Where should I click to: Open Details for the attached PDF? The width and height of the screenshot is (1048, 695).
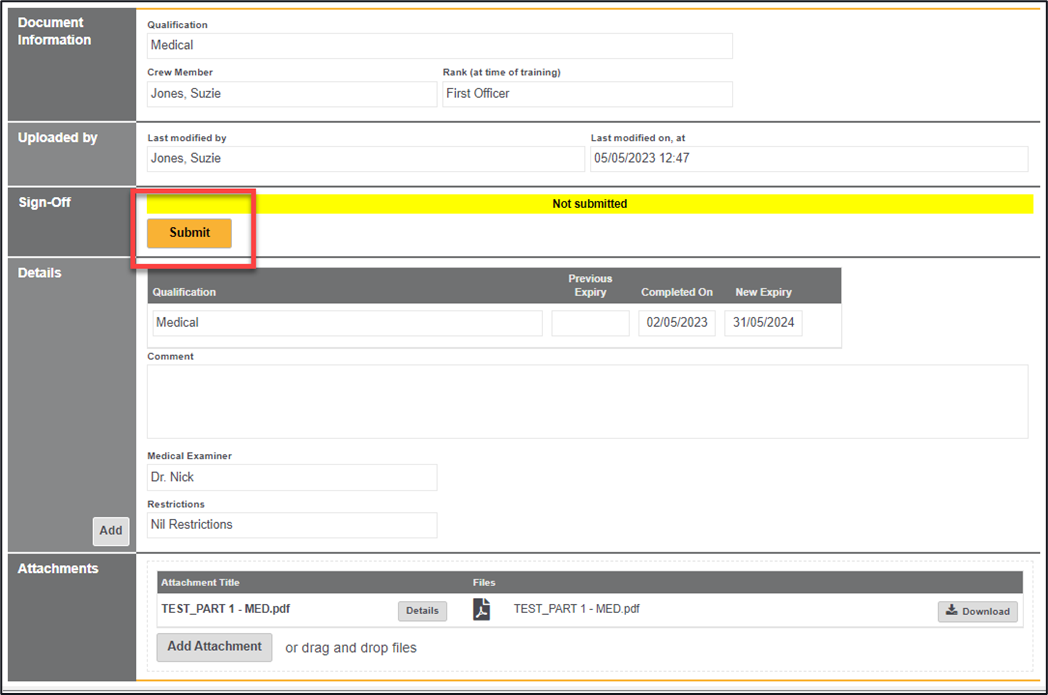pyautogui.click(x=422, y=611)
